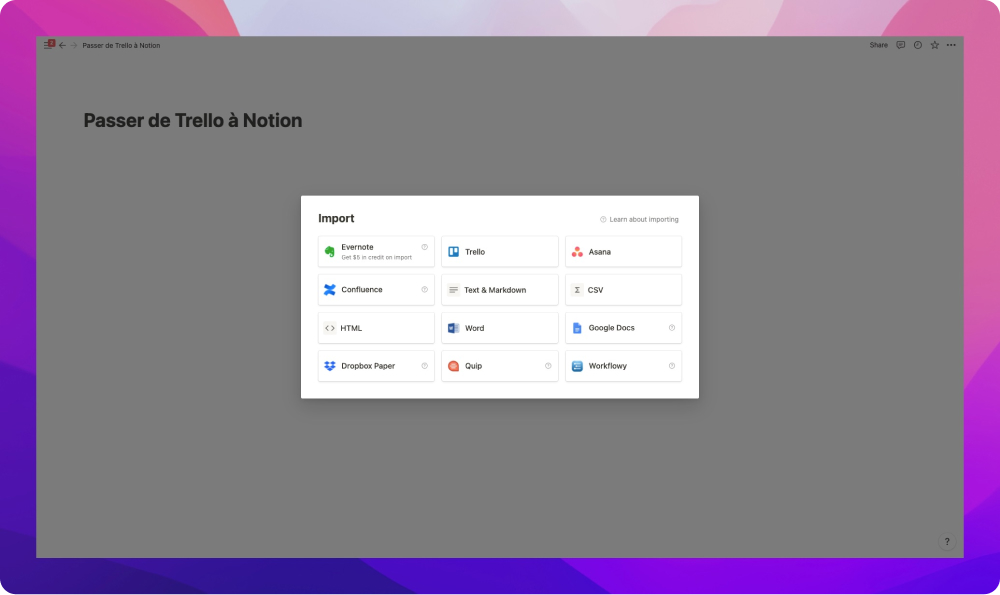Select the Trello import option

point(499,251)
